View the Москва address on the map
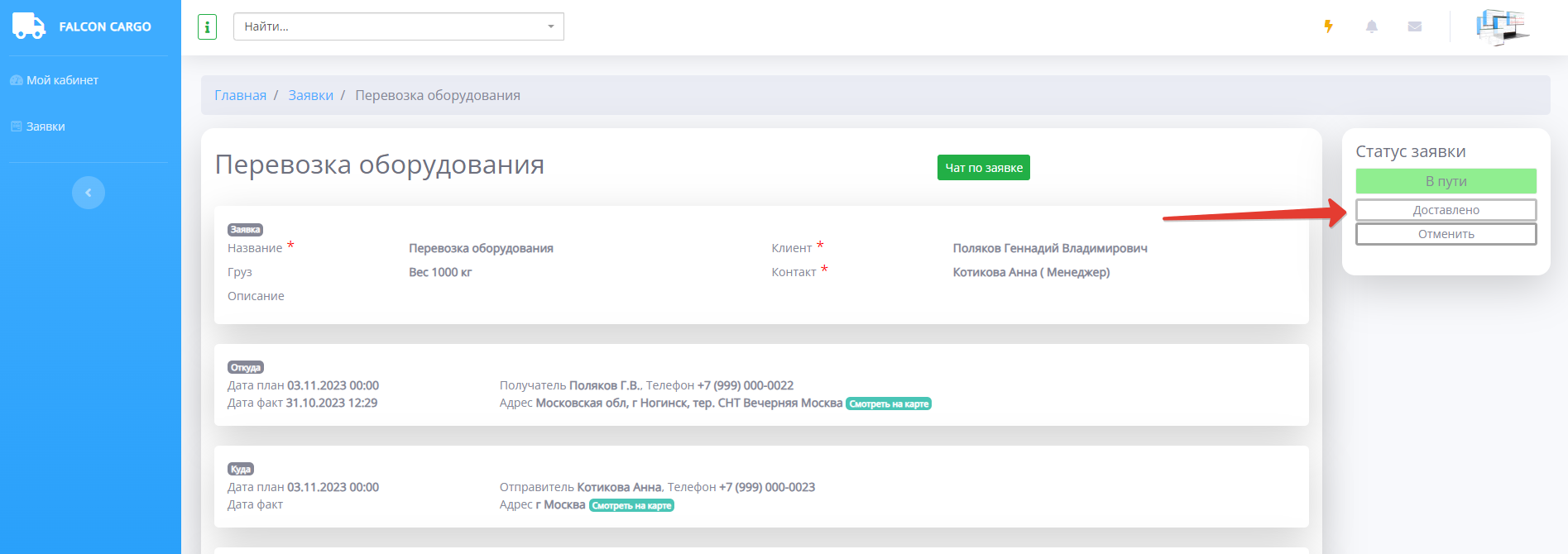1568x554 pixels. (x=631, y=505)
